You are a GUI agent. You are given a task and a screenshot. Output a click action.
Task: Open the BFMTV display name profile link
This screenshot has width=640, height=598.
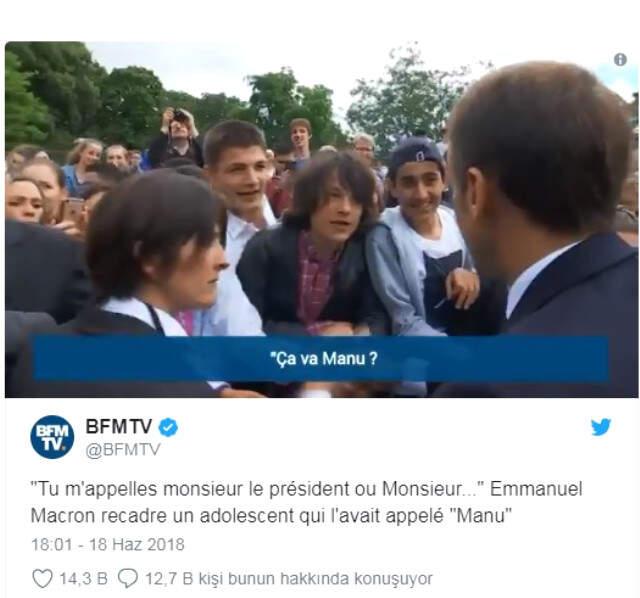click(119, 427)
